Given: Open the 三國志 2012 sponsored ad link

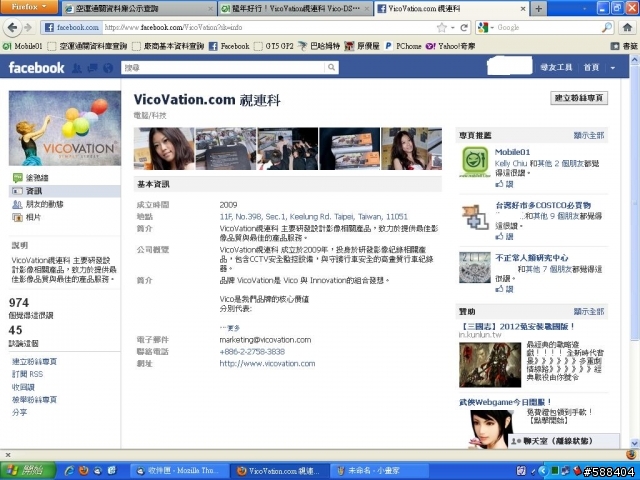Looking at the screenshot, I should click(x=517, y=326).
